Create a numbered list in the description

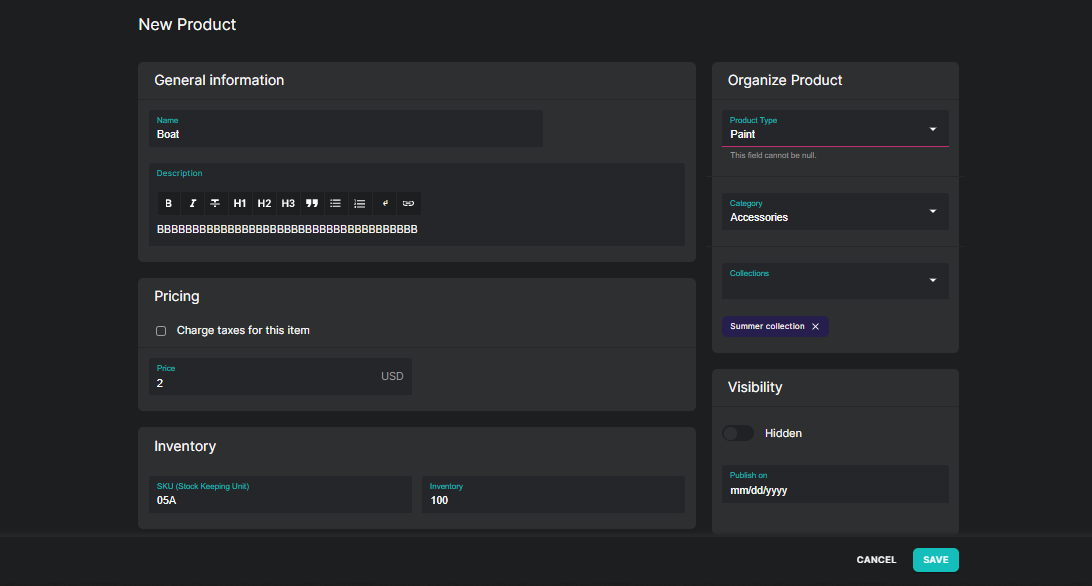pyautogui.click(x=359, y=203)
